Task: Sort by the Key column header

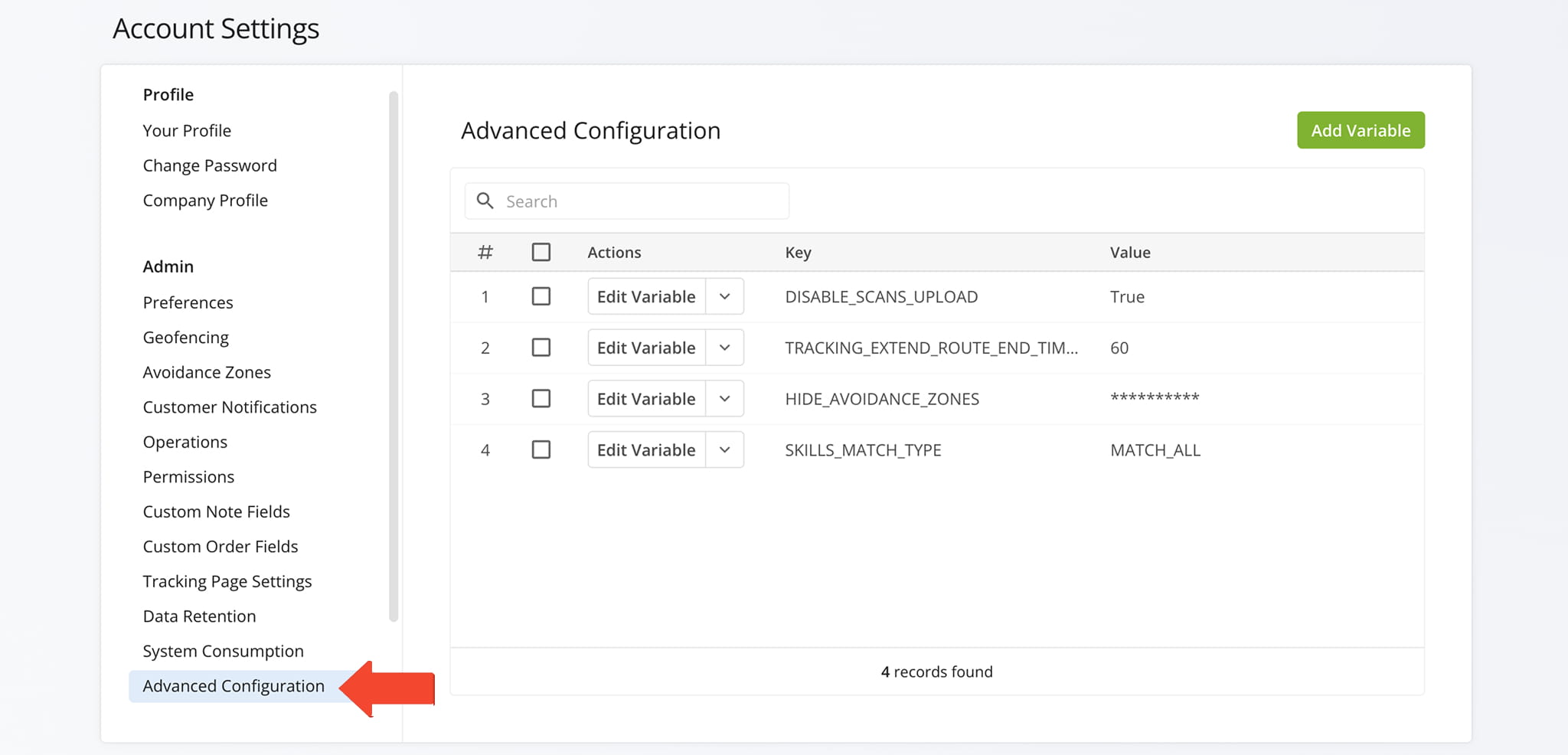Action: pos(798,253)
